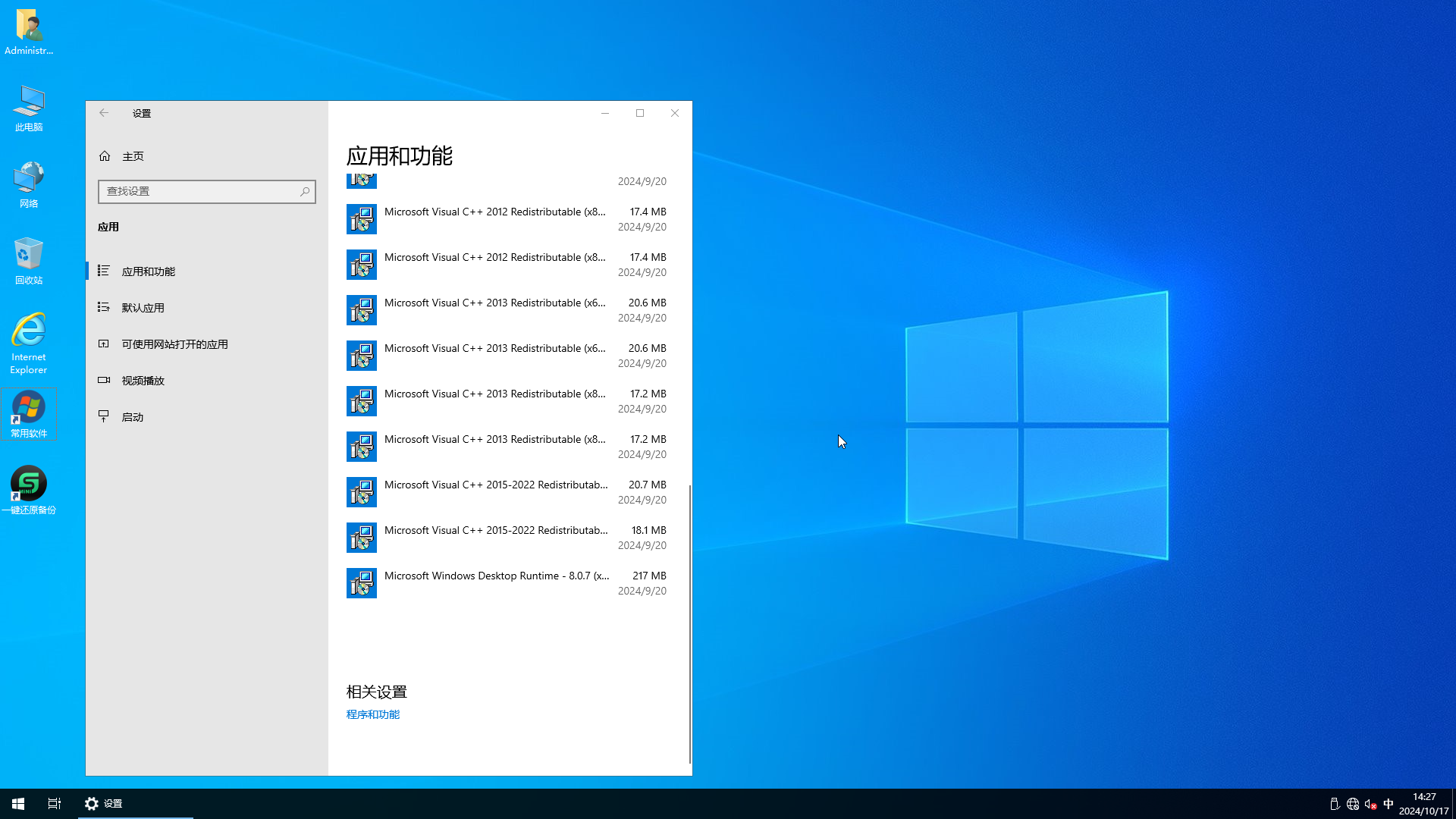Open Task View on the taskbar
The height and width of the screenshot is (819, 1456).
click(x=55, y=804)
